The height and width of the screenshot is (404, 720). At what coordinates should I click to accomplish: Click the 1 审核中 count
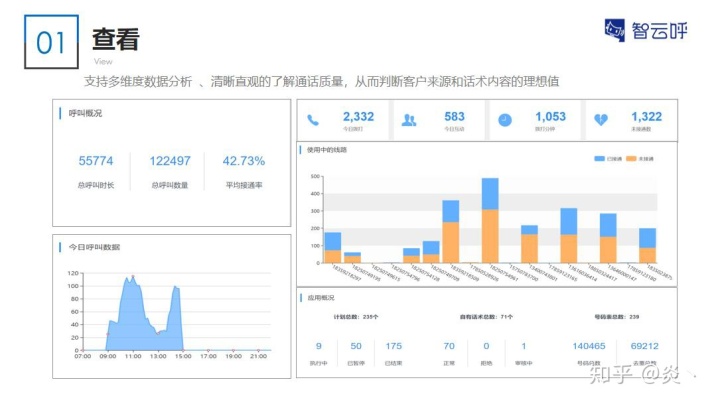pos(523,346)
